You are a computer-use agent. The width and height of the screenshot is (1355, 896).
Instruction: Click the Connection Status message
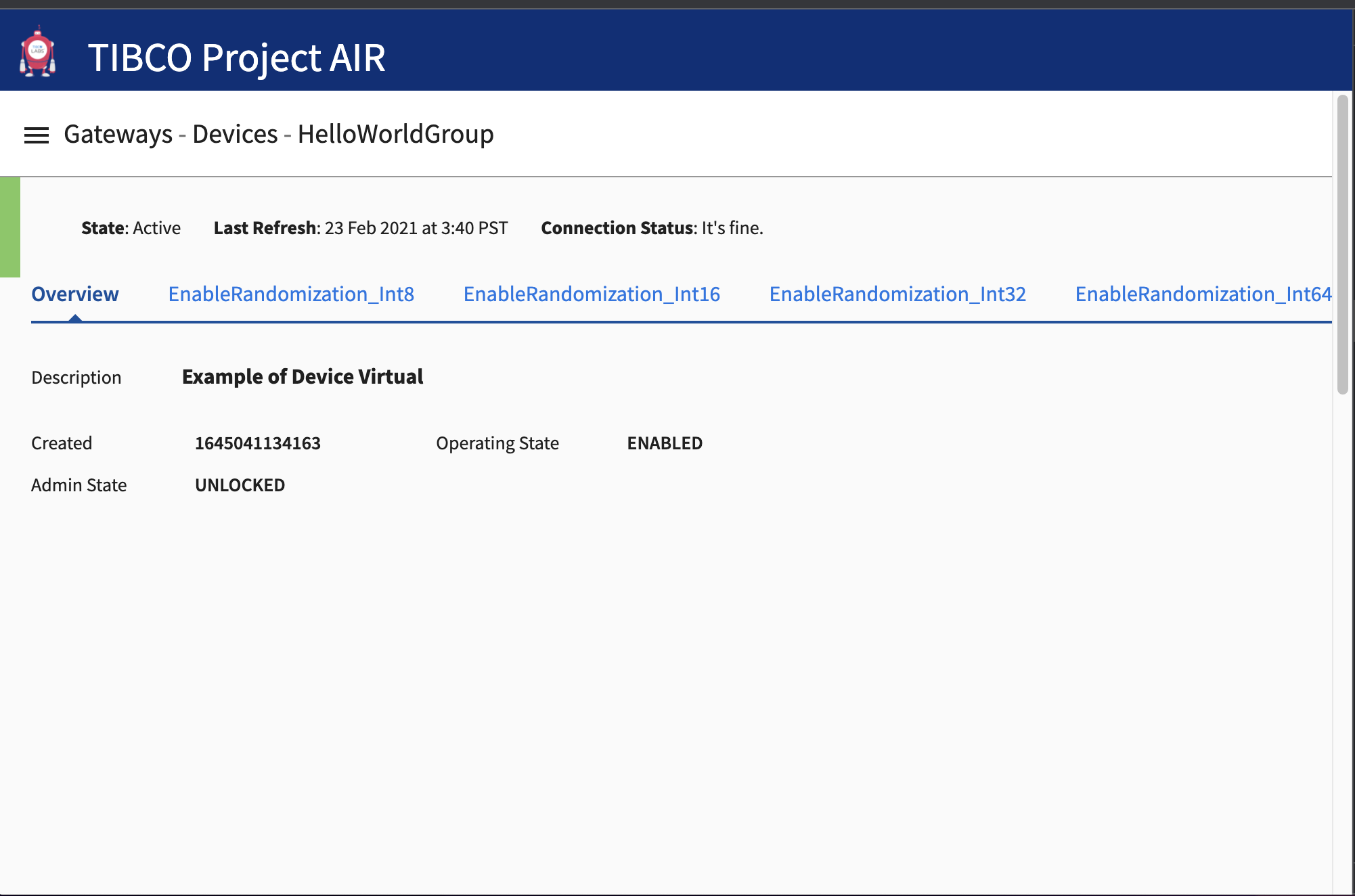tap(652, 228)
